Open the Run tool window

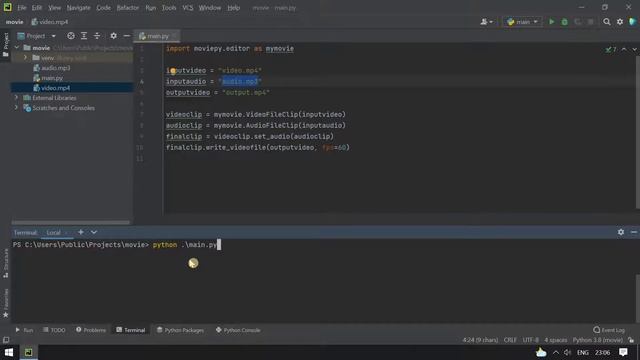click(x=24, y=330)
